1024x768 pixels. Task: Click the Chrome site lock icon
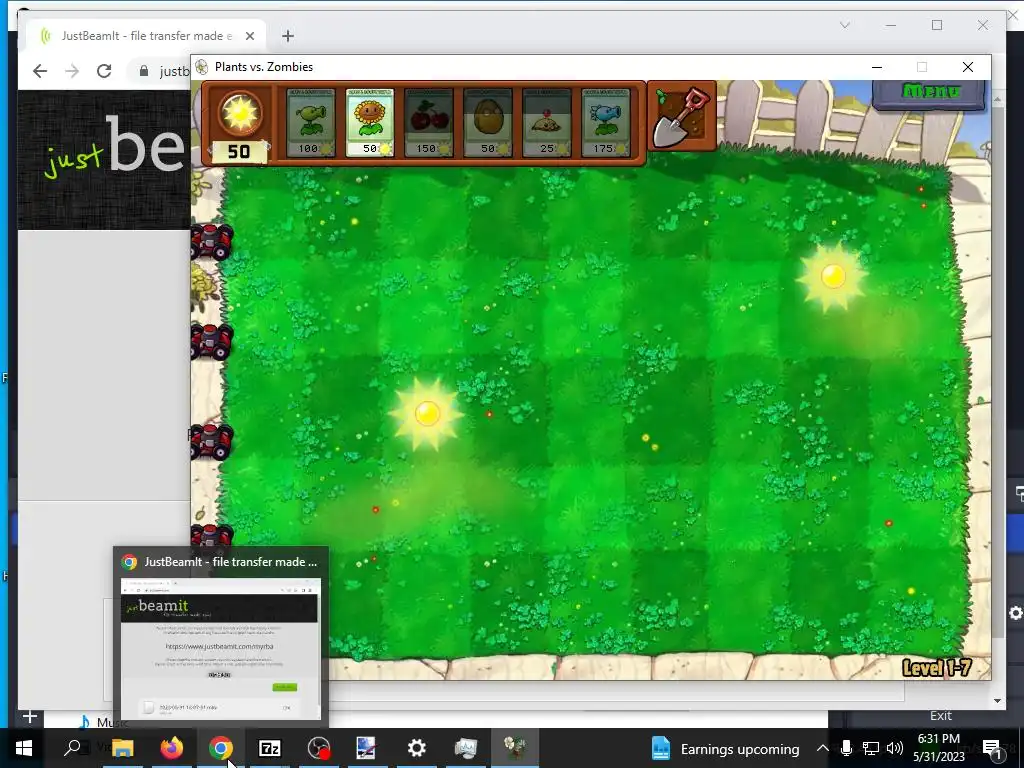(x=144, y=71)
